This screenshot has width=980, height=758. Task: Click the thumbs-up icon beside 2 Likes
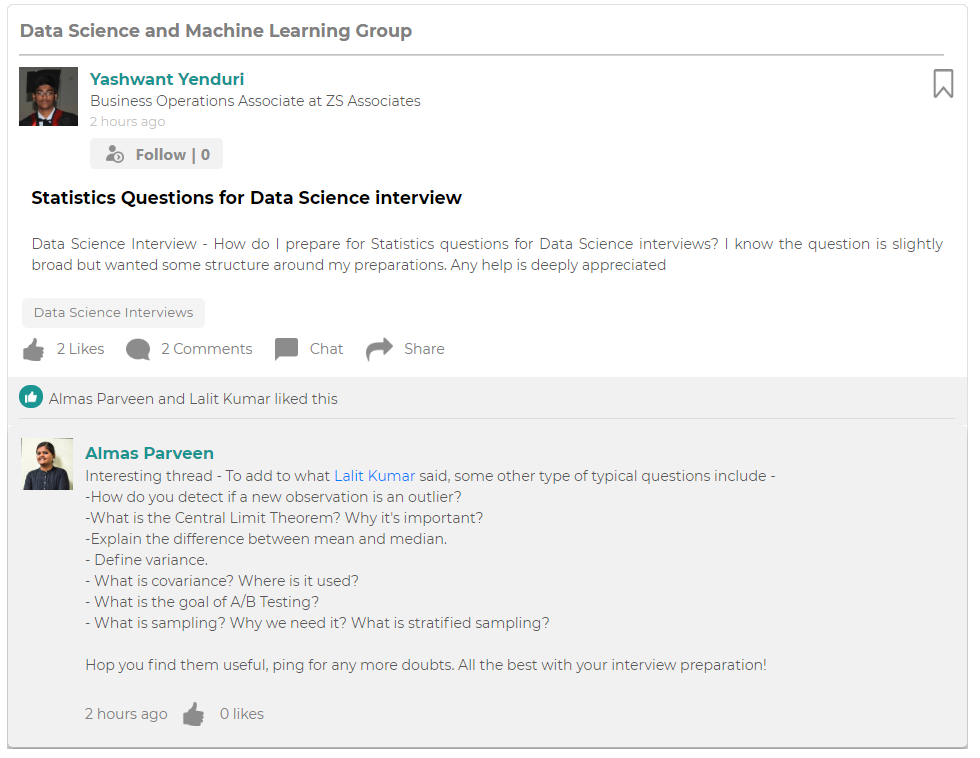(x=33, y=349)
